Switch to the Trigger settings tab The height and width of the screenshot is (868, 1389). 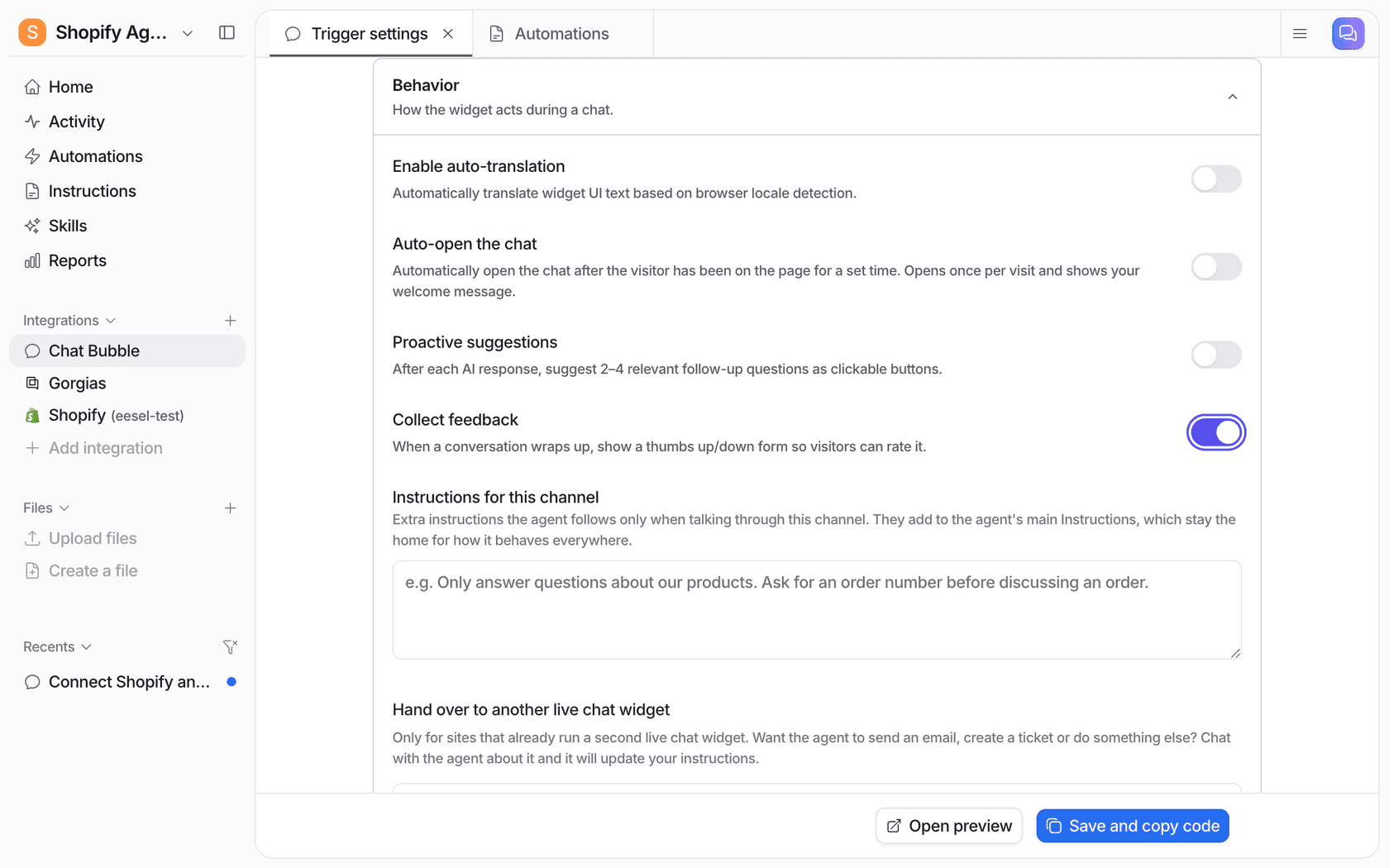[x=370, y=33]
